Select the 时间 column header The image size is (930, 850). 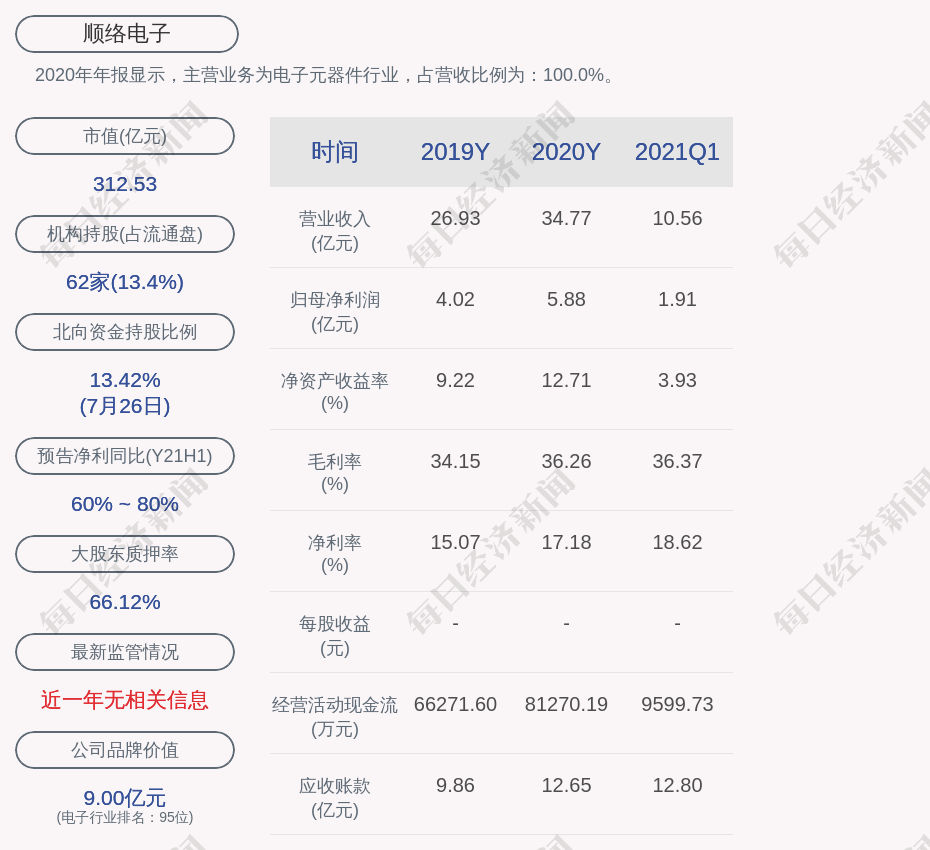pyautogui.click(x=335, y=152)
